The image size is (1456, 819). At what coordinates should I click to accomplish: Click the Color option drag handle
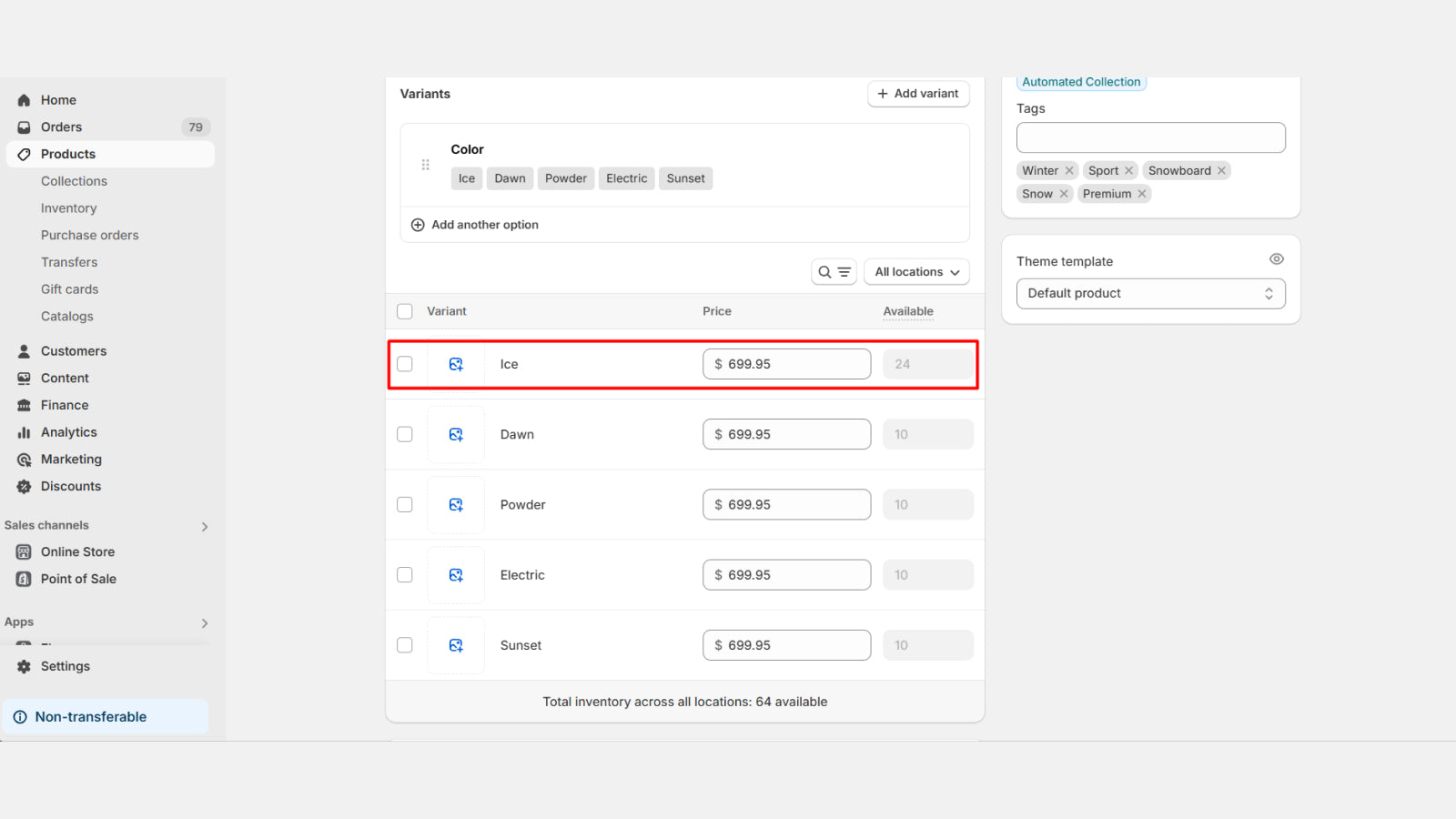coord(425,165)
